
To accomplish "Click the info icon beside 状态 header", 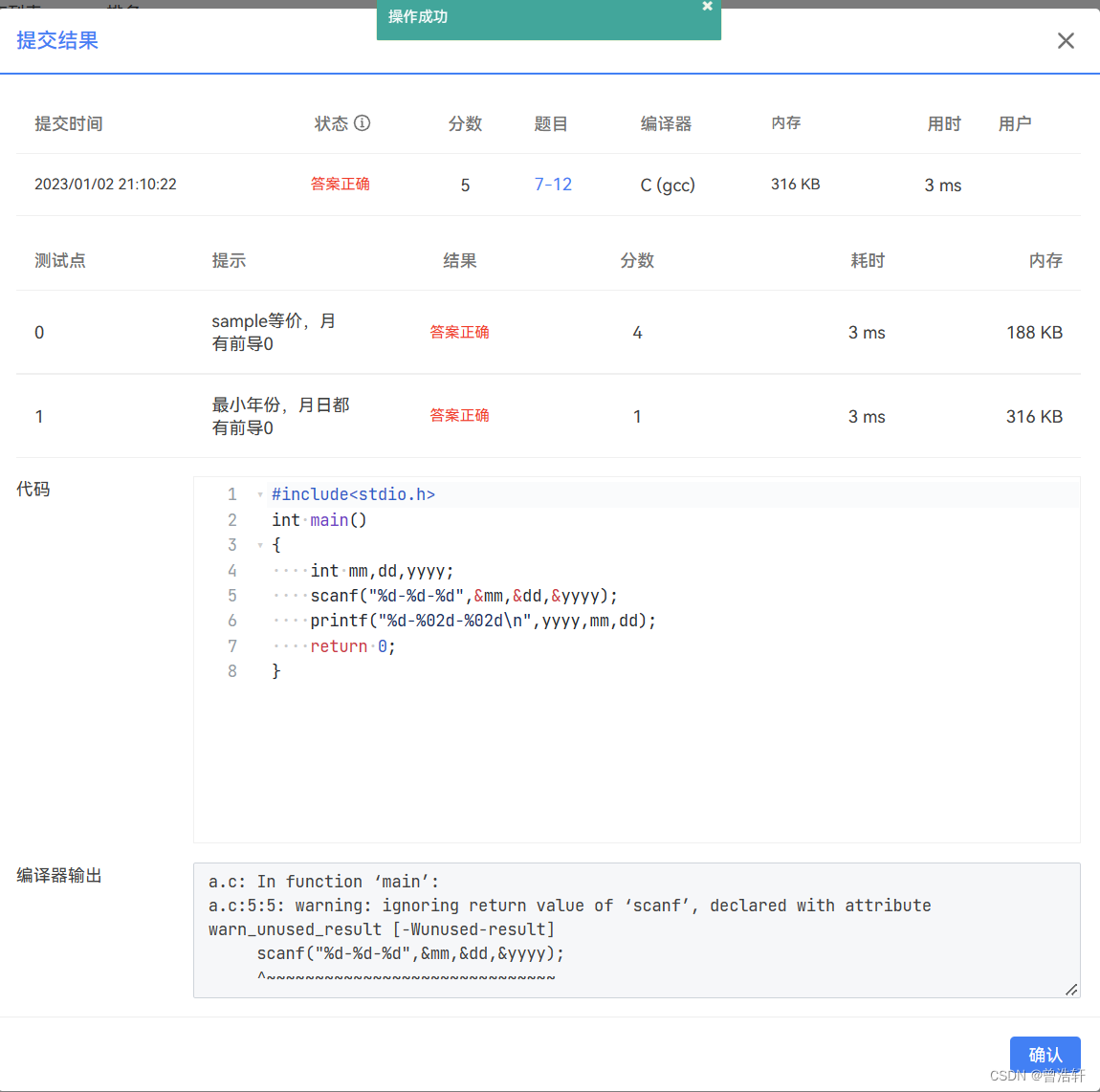I will pyautogui.click(x=362, y=123).
